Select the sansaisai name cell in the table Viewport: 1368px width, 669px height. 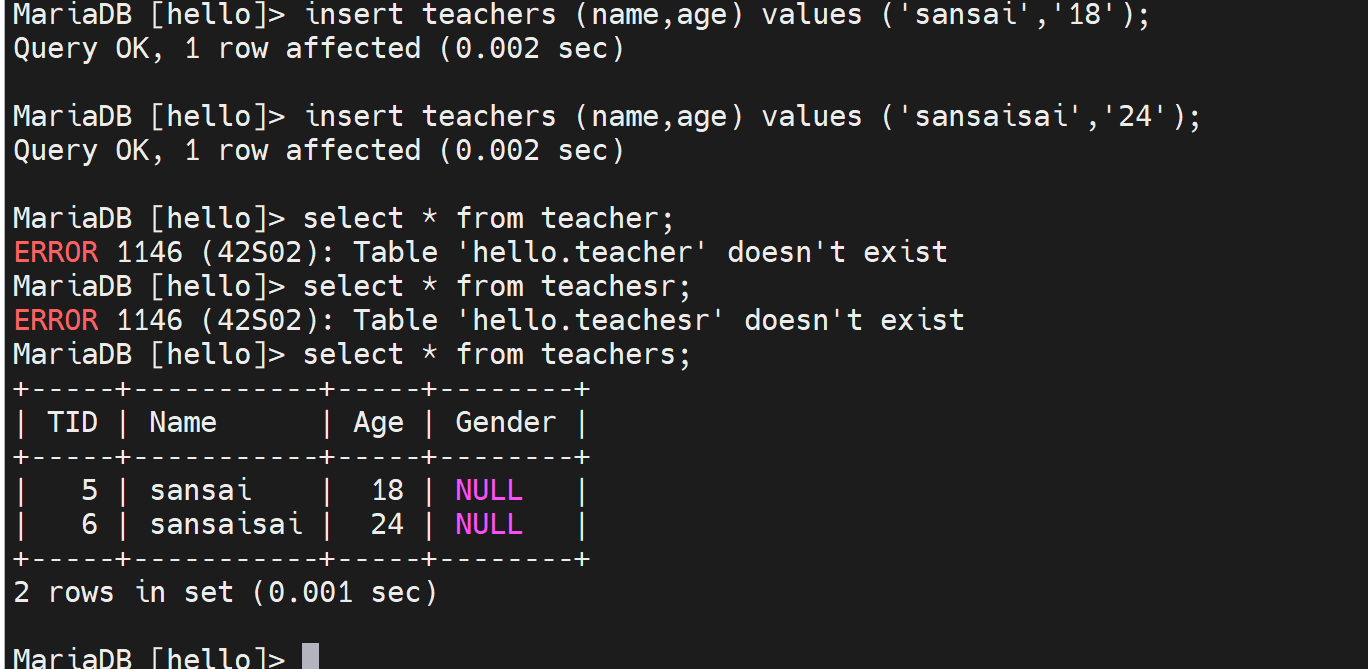point(226,525)
